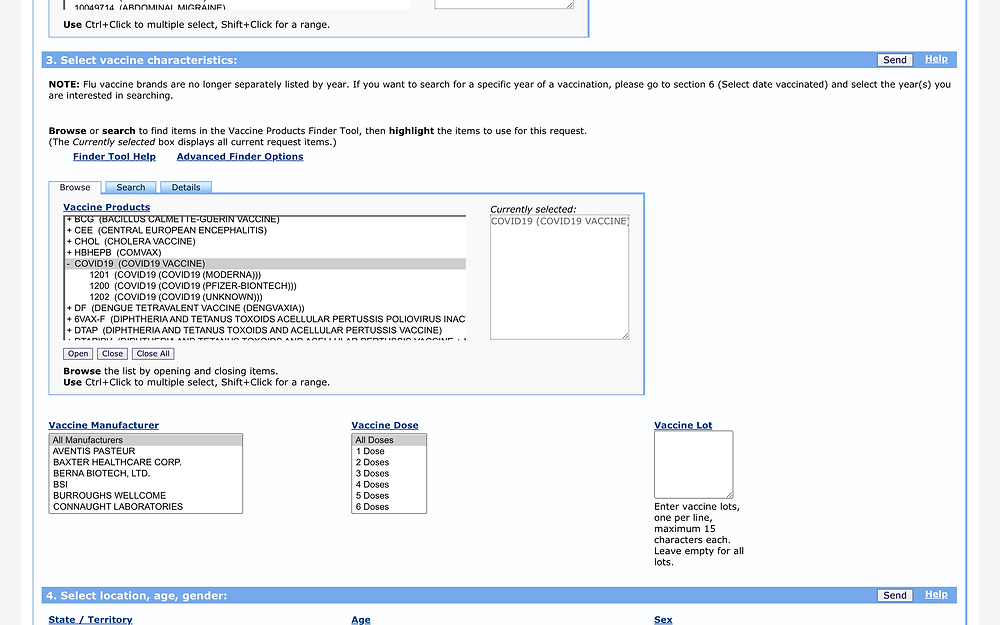Click the Close All button
1000x625 pixels.
[x=153, y=354]
